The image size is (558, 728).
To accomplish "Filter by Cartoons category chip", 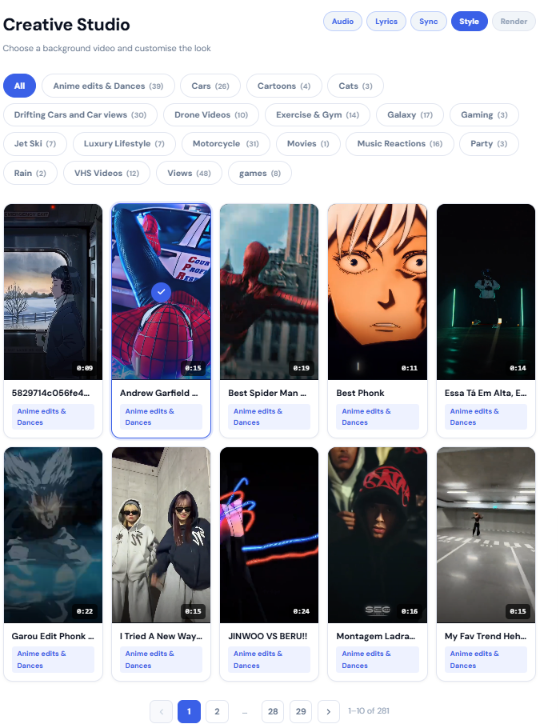I will 284,86.
